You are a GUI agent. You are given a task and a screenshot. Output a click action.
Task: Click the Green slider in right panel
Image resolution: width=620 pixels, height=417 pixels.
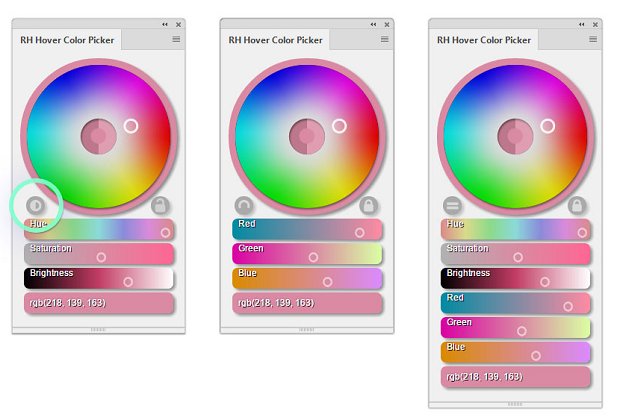[x=516, y=328]
